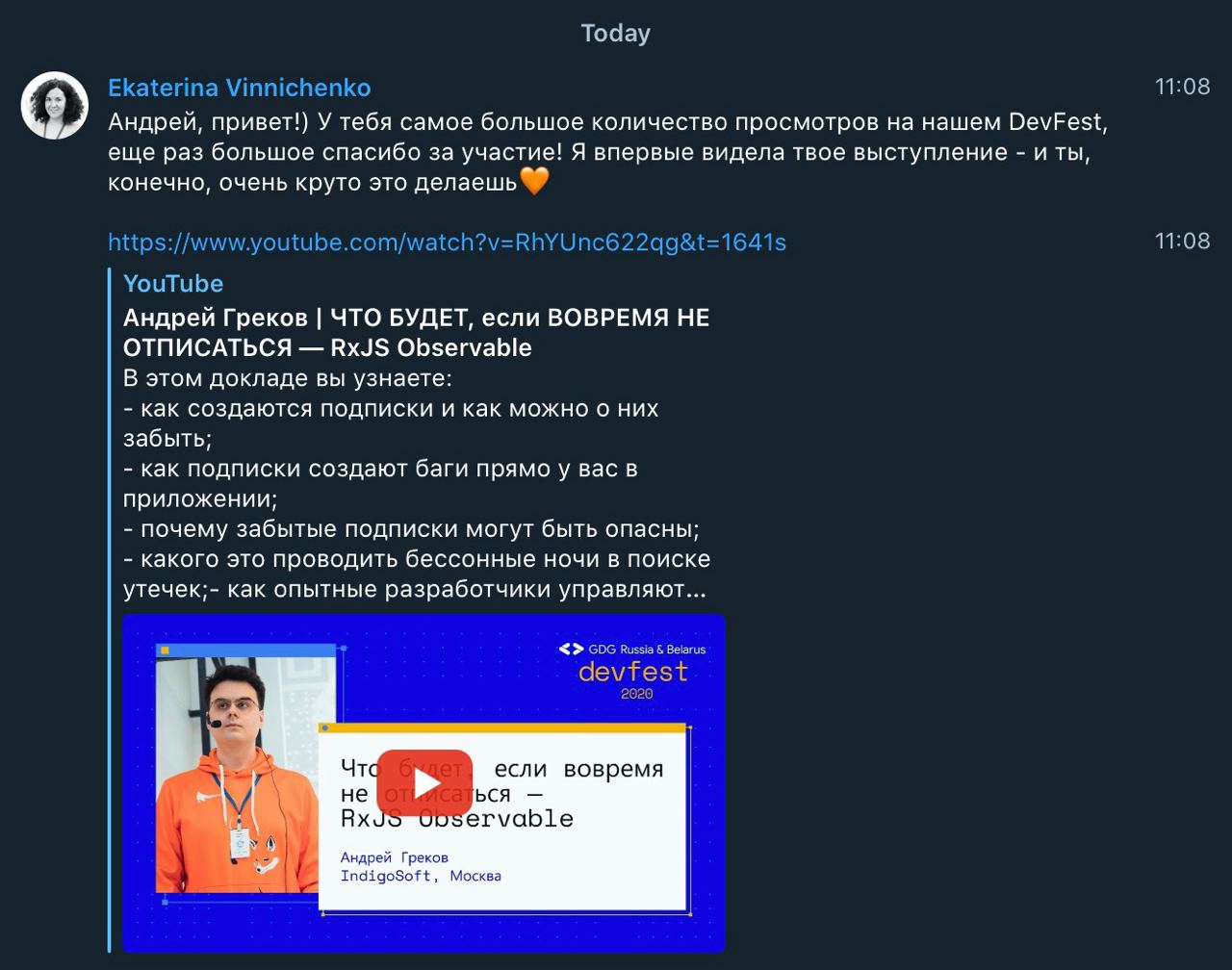The image size is (1232, 970).
Task: Click the greeting message text from Ekaterina
Action: point(608,152)
